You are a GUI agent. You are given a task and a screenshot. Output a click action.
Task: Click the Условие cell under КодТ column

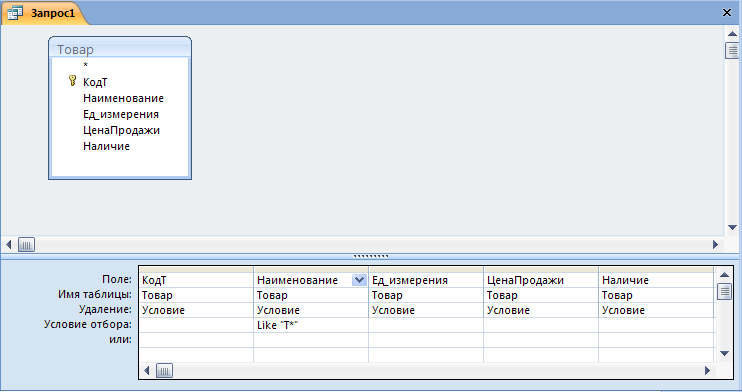pos(196,310)
